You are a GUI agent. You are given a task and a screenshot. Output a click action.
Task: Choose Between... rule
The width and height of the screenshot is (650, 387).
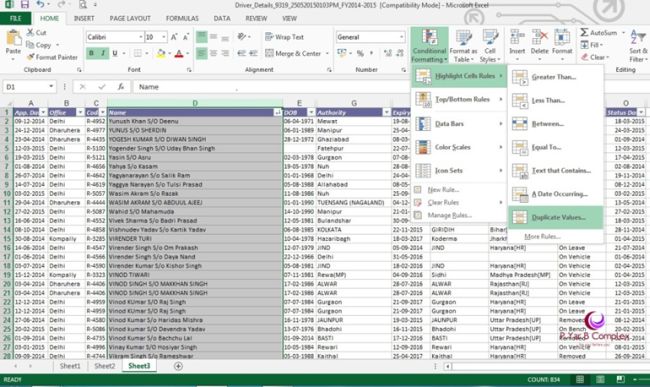tap(555, 123)
